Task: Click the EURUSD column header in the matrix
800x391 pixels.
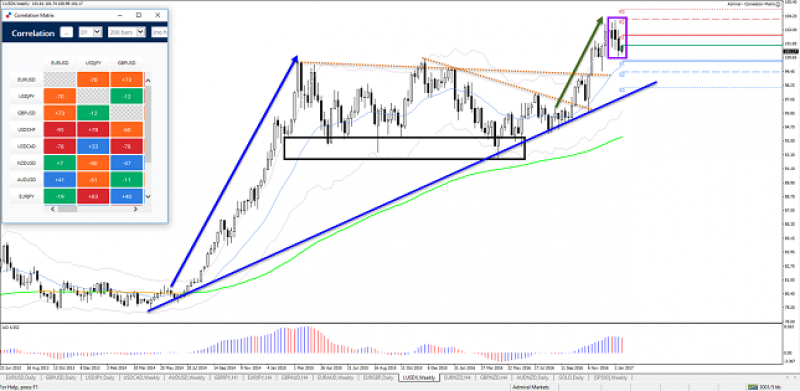Action: pyautogui.click(x=60, y=63)
